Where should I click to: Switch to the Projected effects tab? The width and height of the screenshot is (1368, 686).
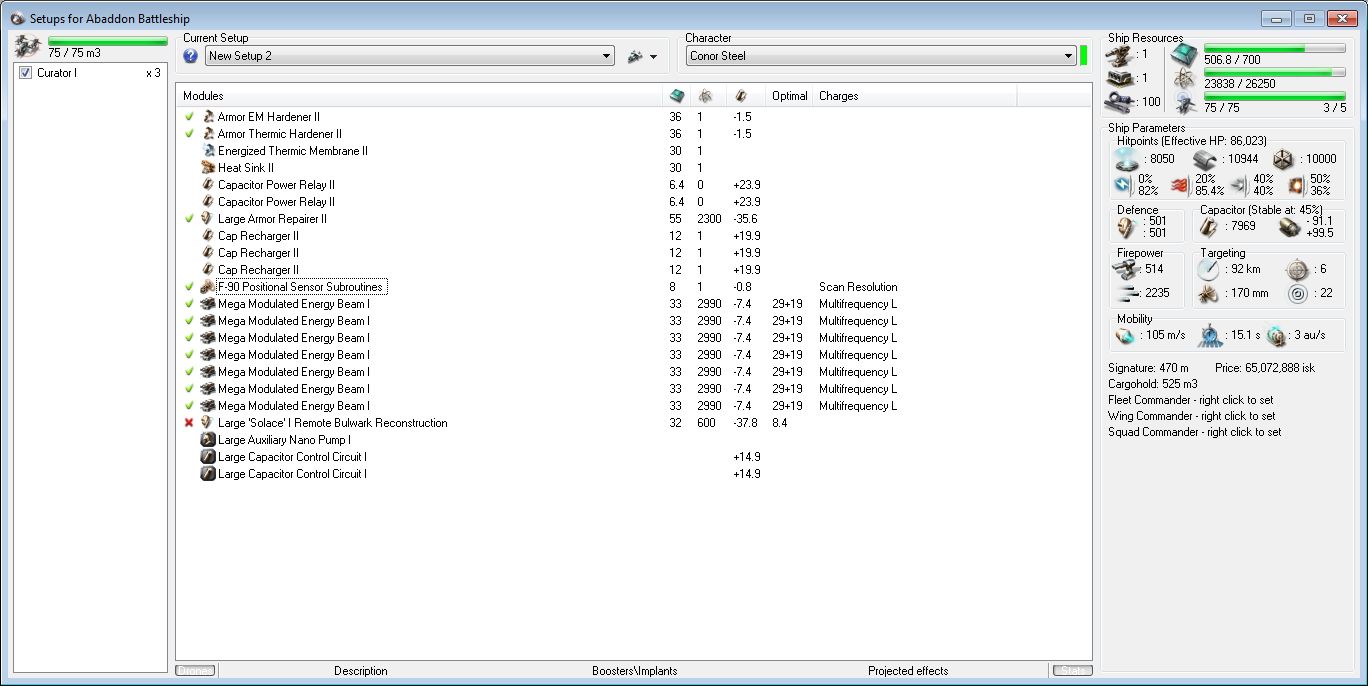tap(908, 671)
